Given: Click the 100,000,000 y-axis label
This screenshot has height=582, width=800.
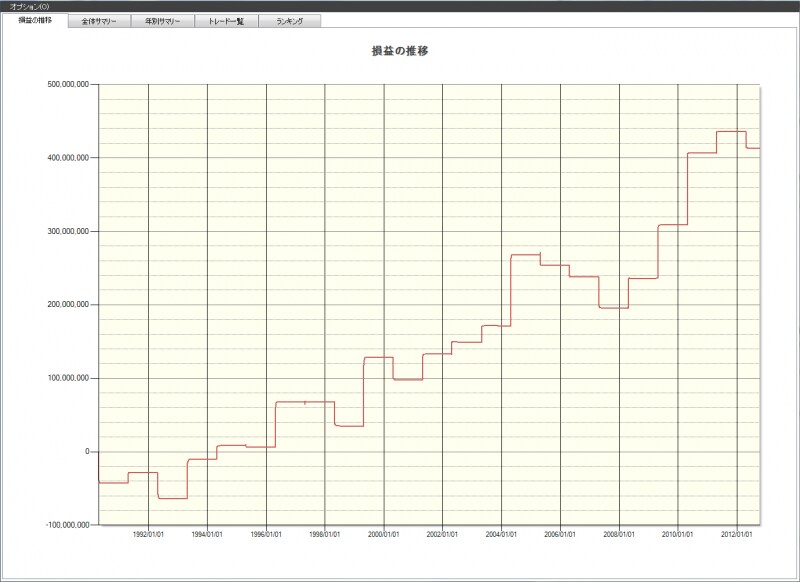Looking at the screenshot, I should click(x=68, y=378).
